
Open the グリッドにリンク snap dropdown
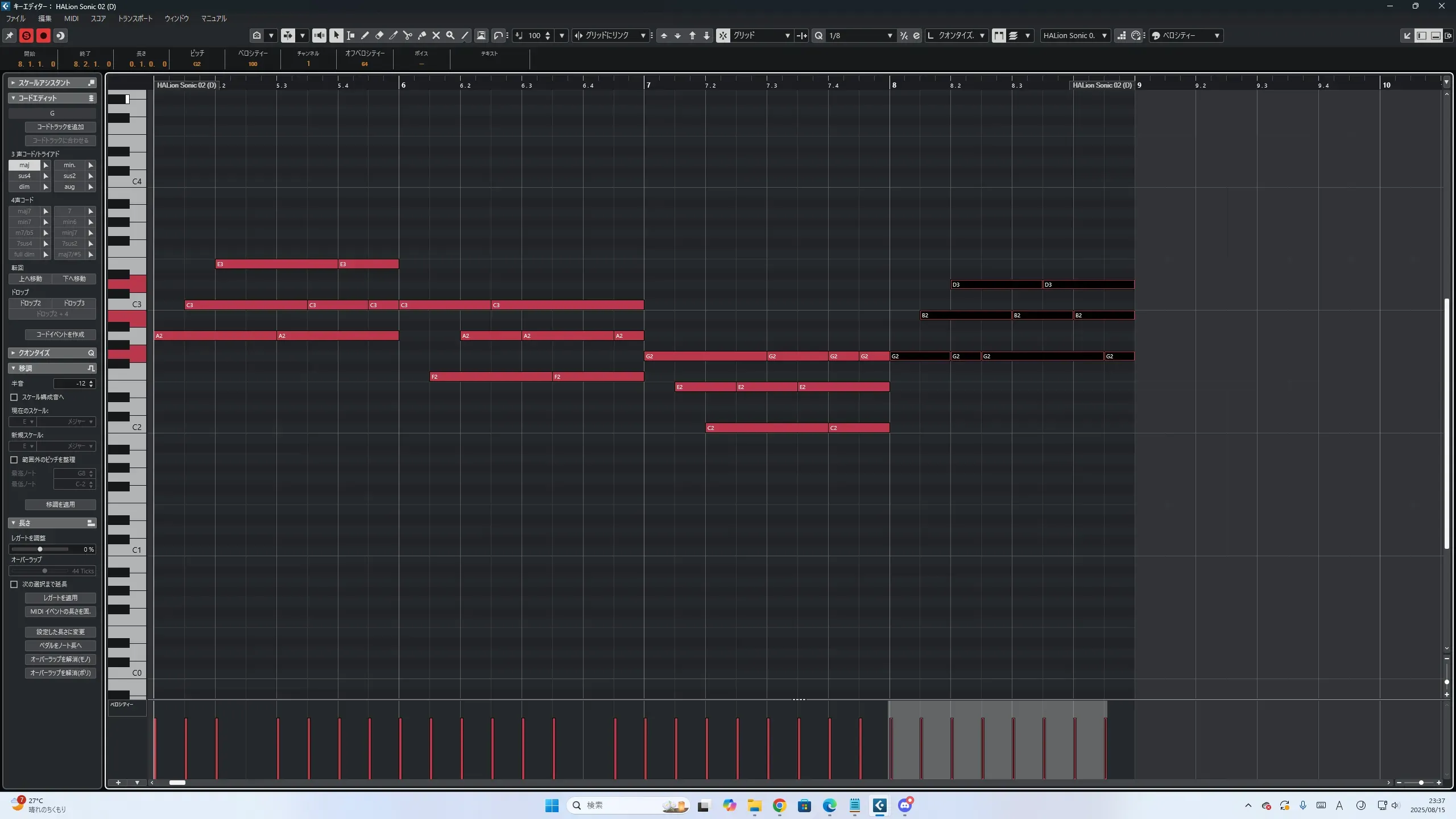point(643,35)
